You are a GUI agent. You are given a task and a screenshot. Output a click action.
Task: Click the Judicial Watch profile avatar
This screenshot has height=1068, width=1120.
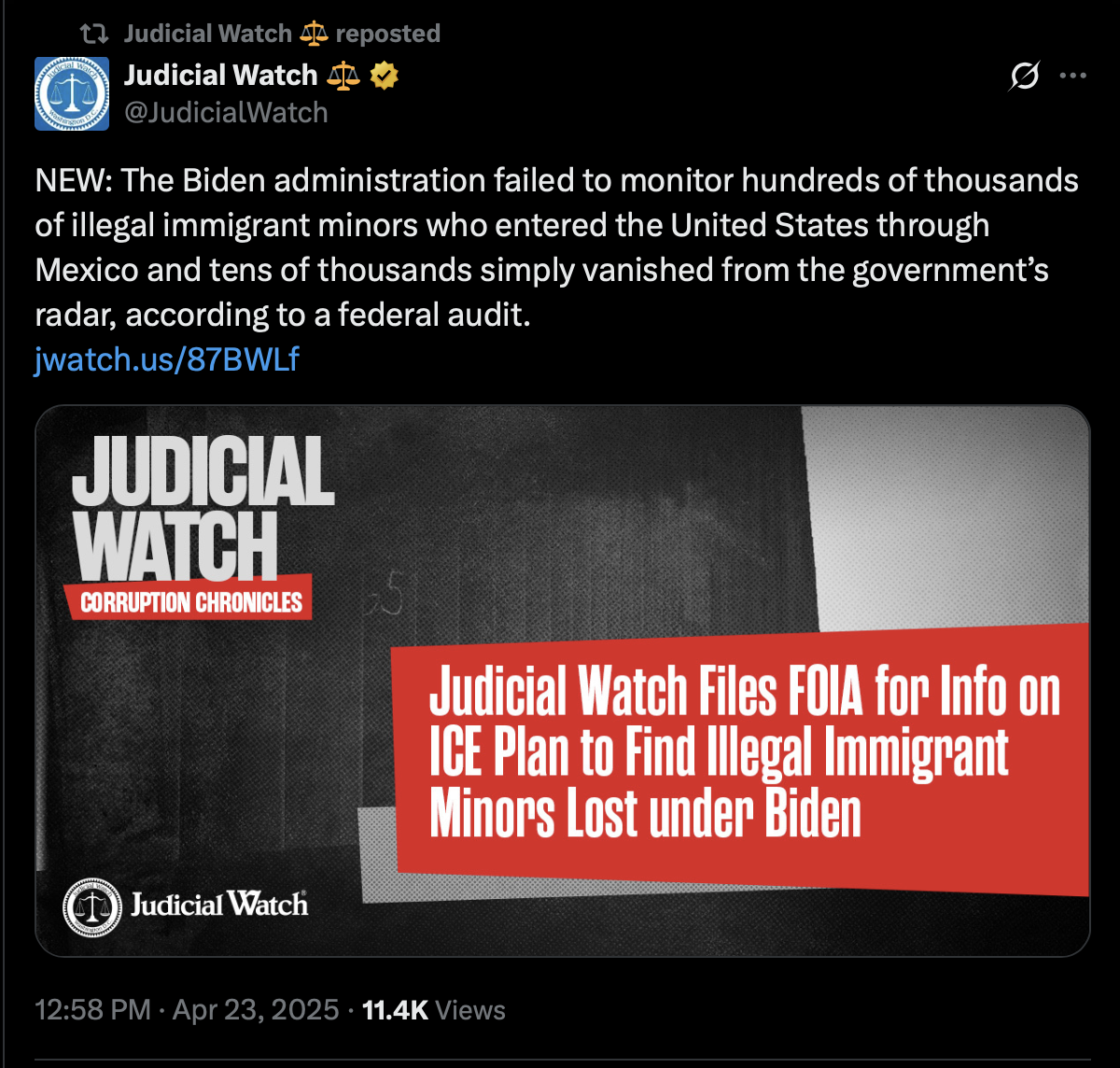click(72, 93)
